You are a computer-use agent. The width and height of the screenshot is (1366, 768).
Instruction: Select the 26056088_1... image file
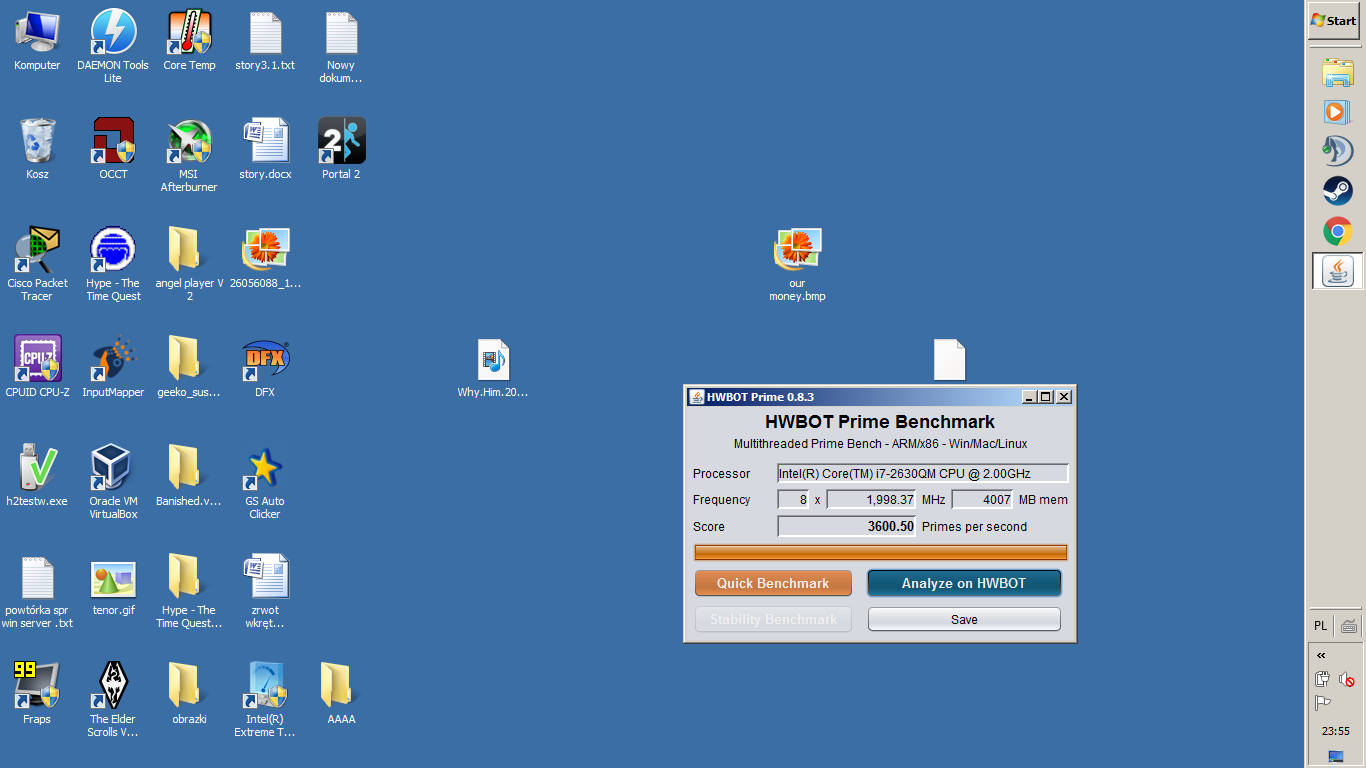[265, 259]
